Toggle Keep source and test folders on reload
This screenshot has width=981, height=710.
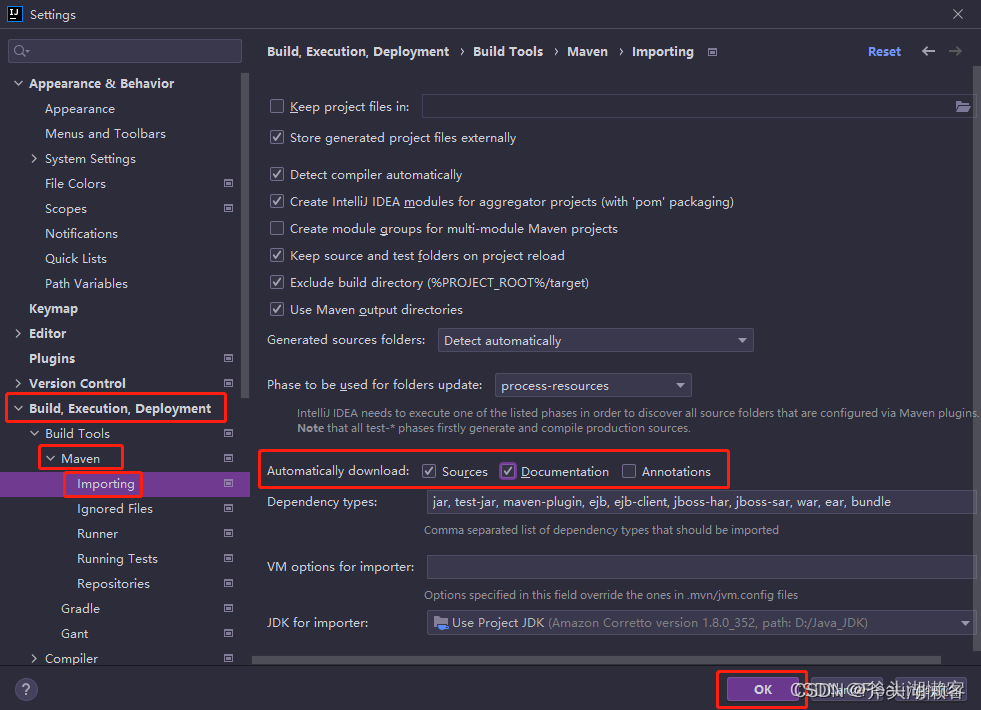coord(277,255)
